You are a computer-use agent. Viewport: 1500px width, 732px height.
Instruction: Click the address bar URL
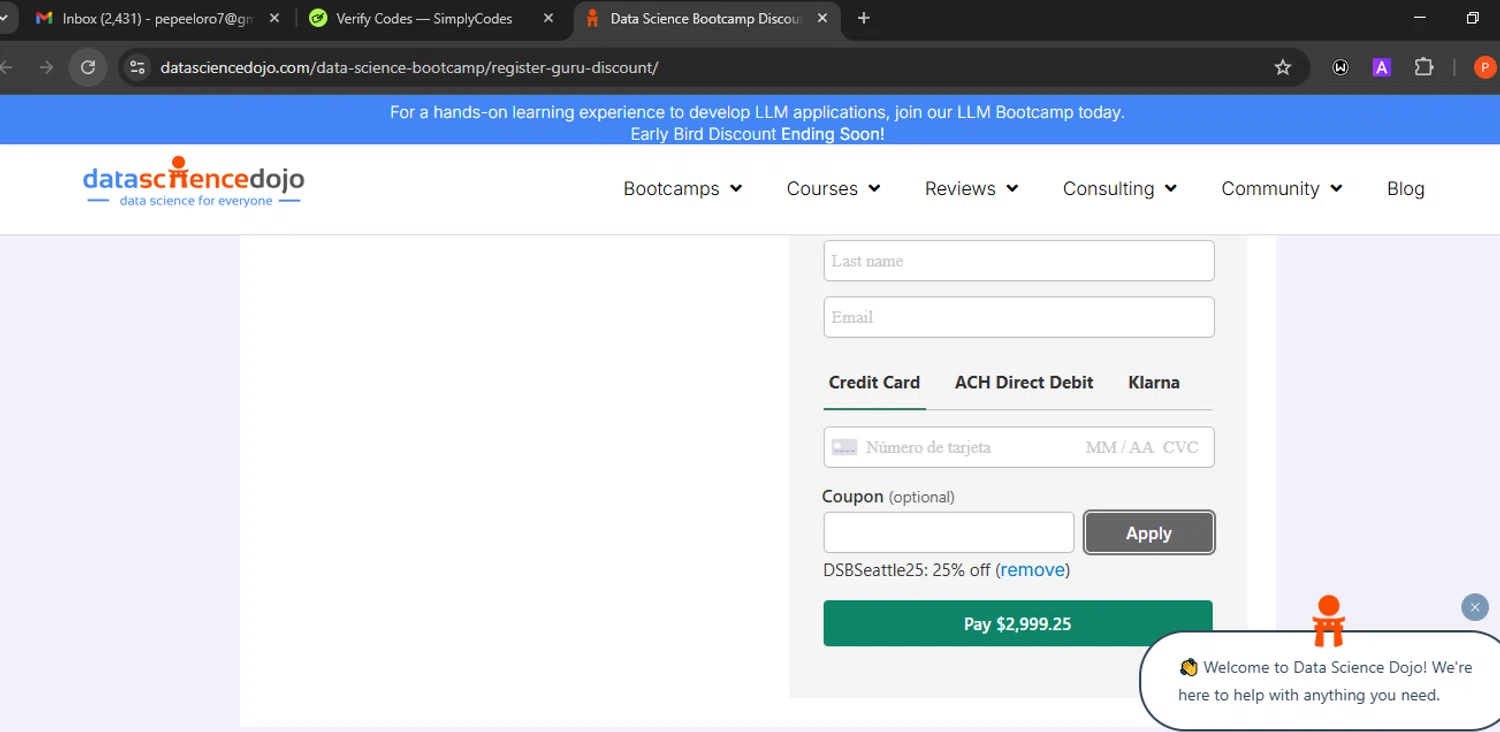[409, 67]
